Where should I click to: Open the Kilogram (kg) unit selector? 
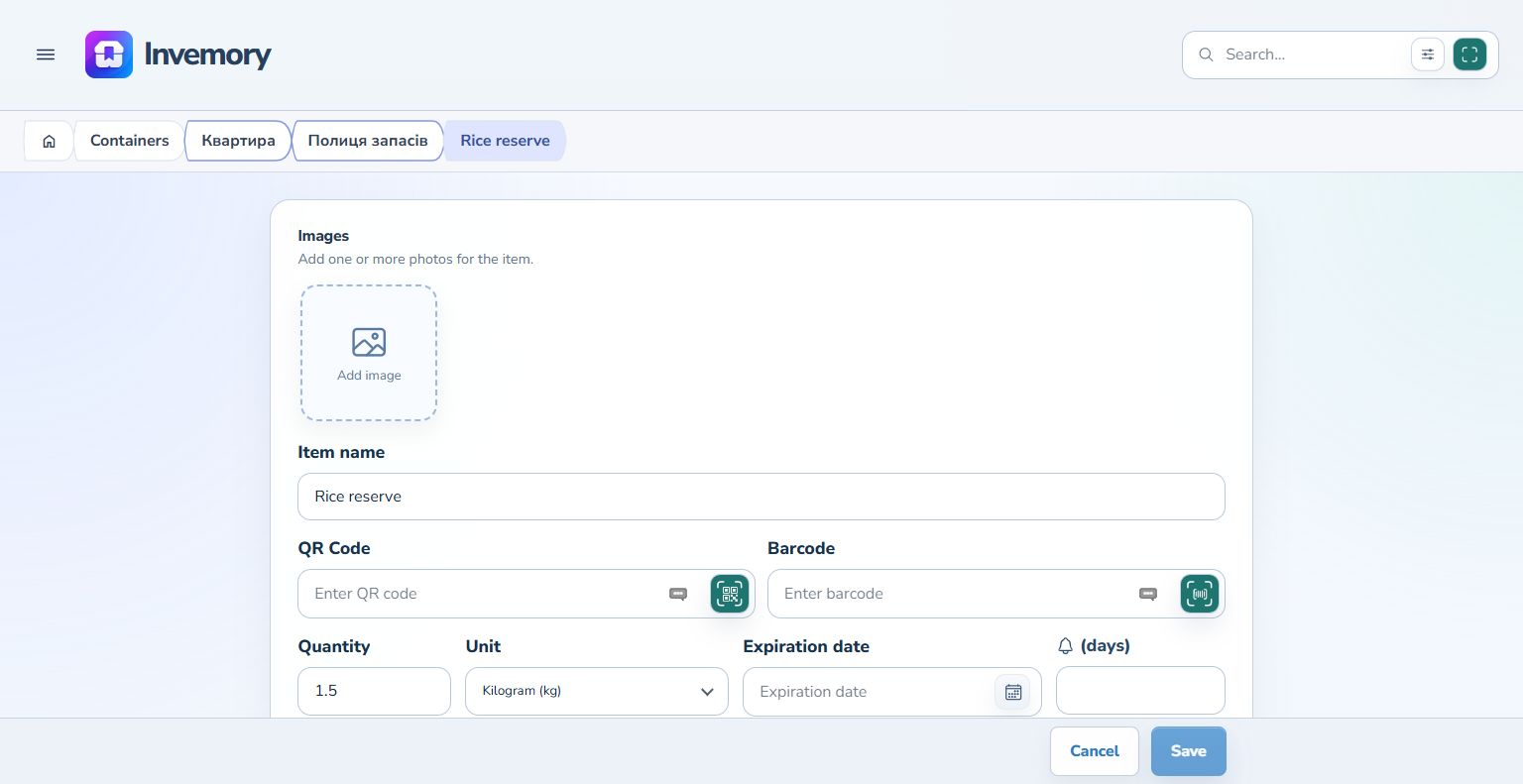pyautogui.click(x=597, y=691)
